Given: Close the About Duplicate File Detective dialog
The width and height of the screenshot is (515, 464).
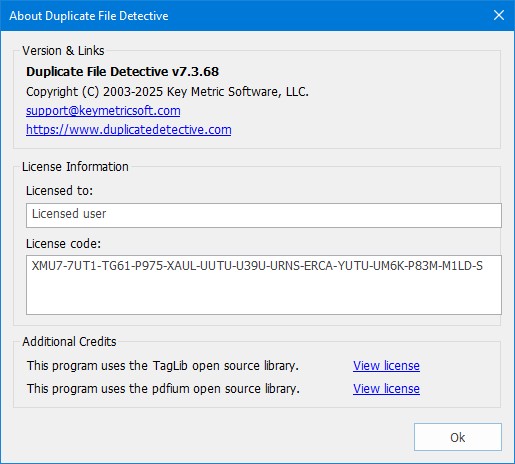Looking at the screenshot, I should pyautogui.click(x=499, y=15).
